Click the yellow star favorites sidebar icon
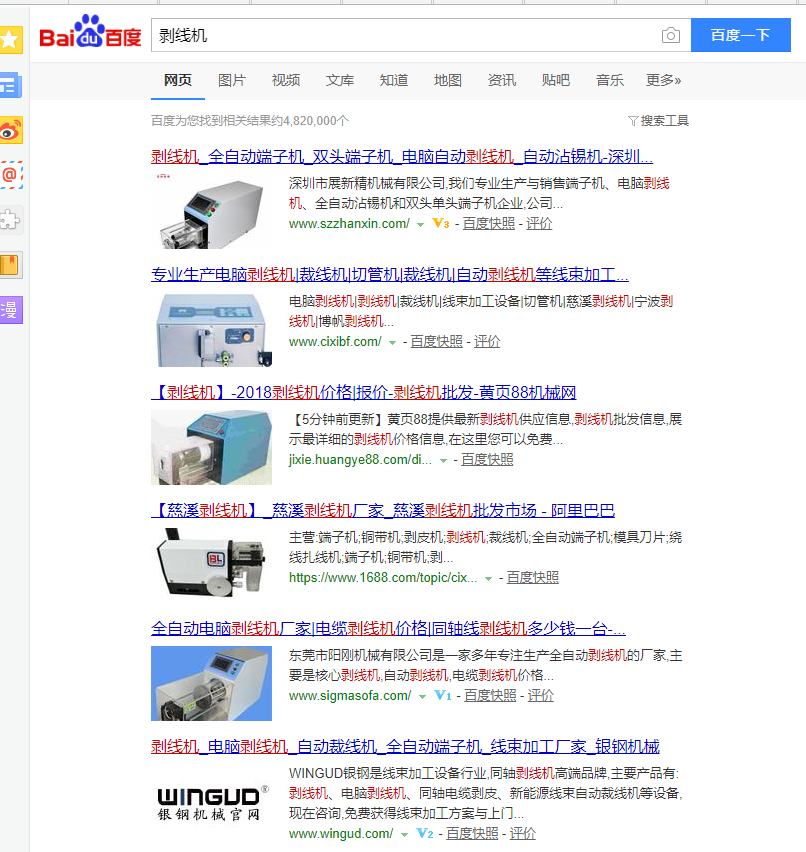 click(x=10, y=40)
